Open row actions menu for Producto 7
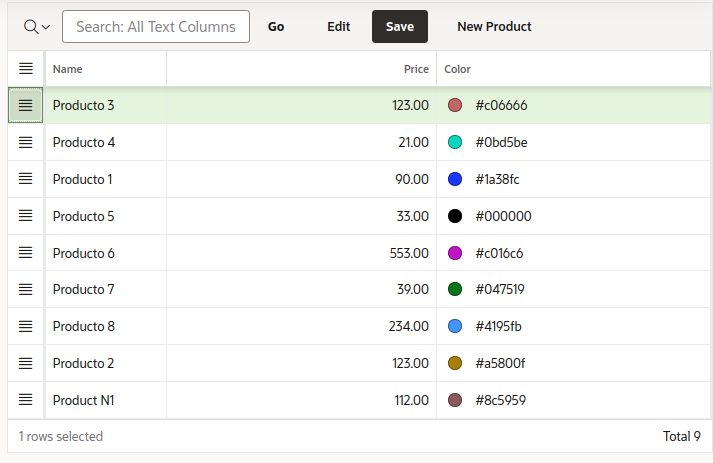 (26, 290)
